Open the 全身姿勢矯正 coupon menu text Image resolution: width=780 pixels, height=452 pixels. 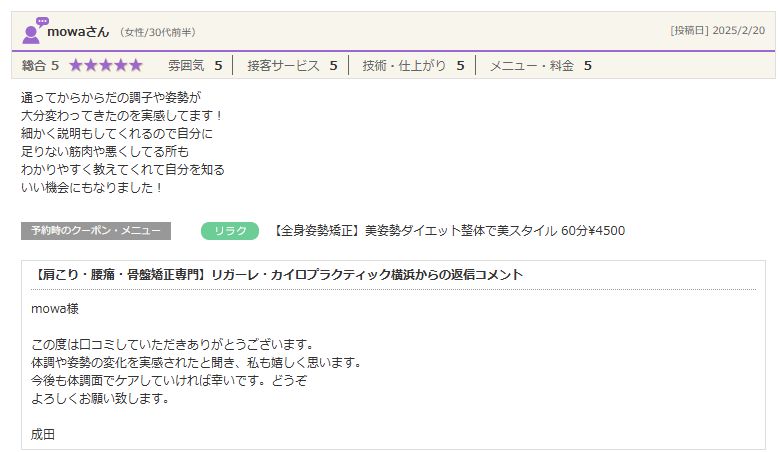point(449,231)
